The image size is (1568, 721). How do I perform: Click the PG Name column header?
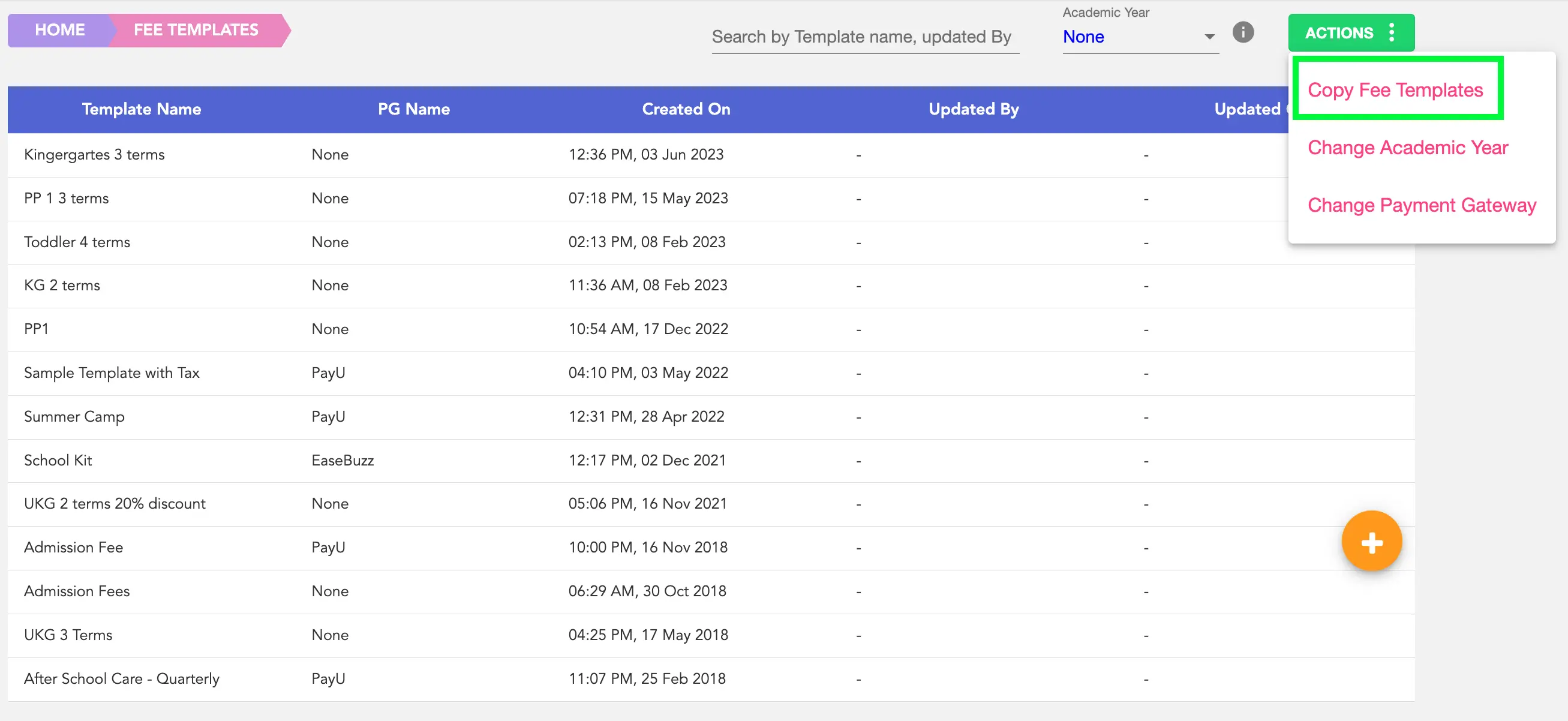point(413,109)
